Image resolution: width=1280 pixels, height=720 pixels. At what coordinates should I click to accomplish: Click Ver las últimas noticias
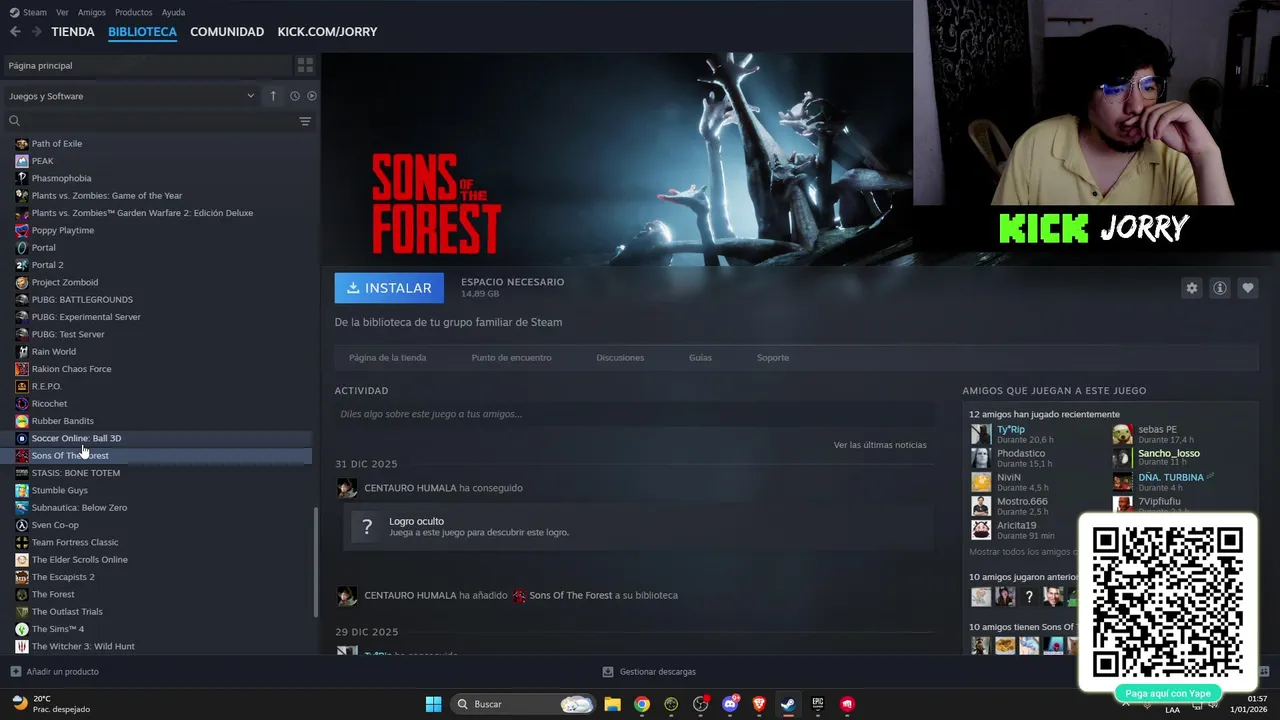click(x=880, y=445)
